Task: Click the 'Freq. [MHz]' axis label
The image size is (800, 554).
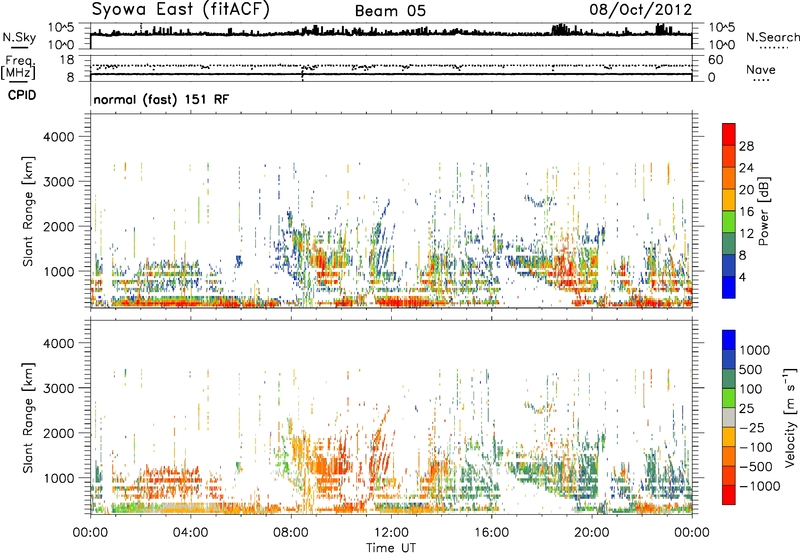Action: 18,67
